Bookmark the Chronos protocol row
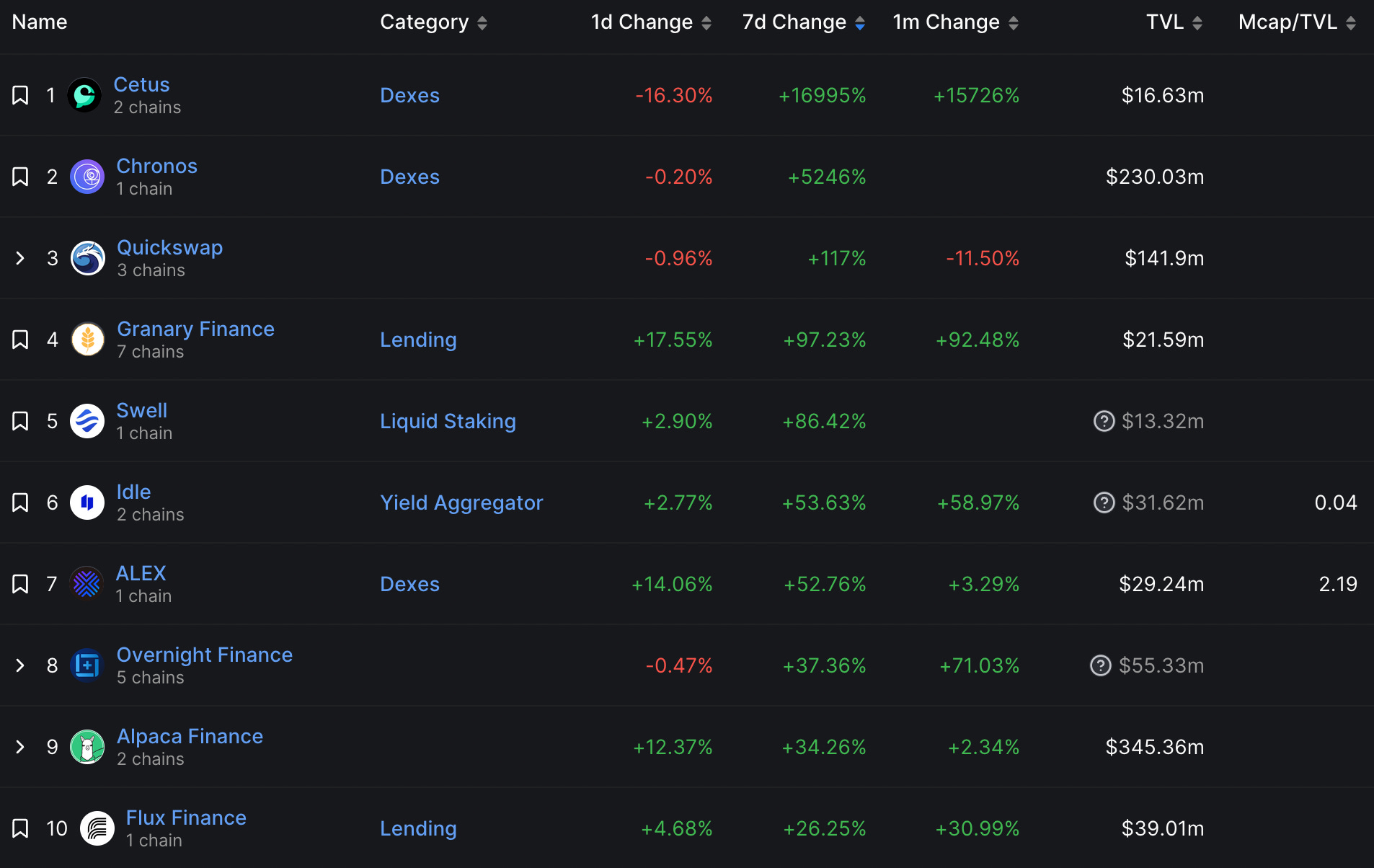The width and height of the screenshot is (1374, 868). coord(20,177)
